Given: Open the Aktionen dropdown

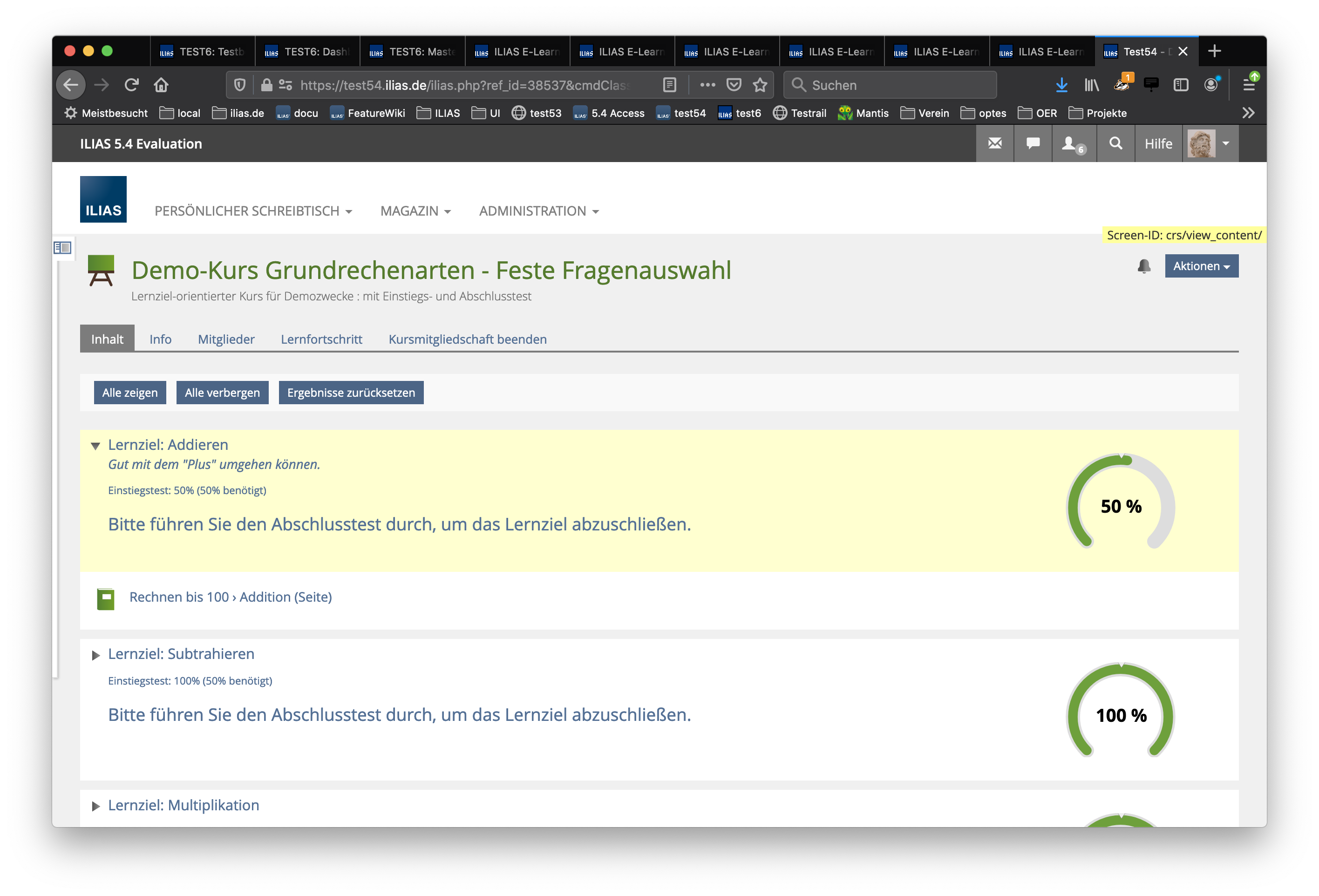Looking at the screenshot, I should 1201,266.
